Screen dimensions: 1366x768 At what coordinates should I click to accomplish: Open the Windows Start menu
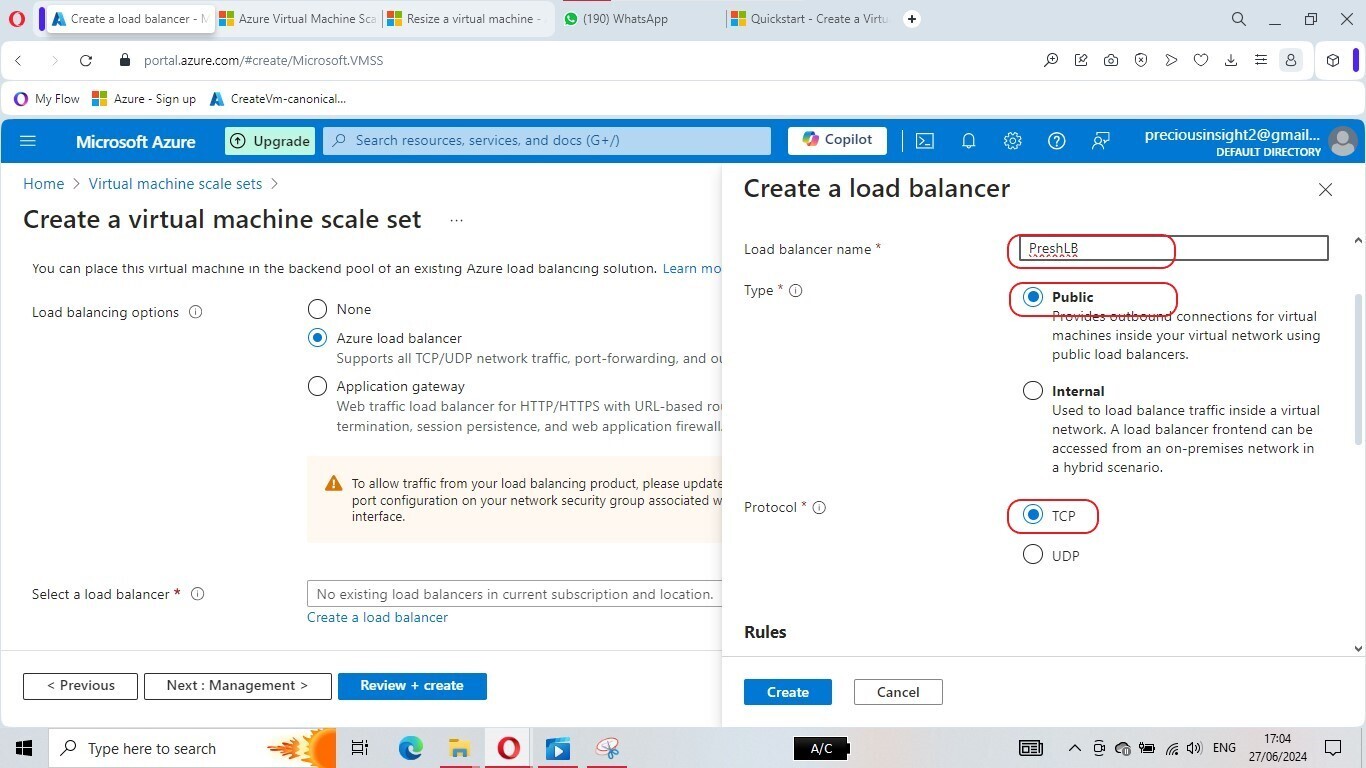tap(24, 748)
